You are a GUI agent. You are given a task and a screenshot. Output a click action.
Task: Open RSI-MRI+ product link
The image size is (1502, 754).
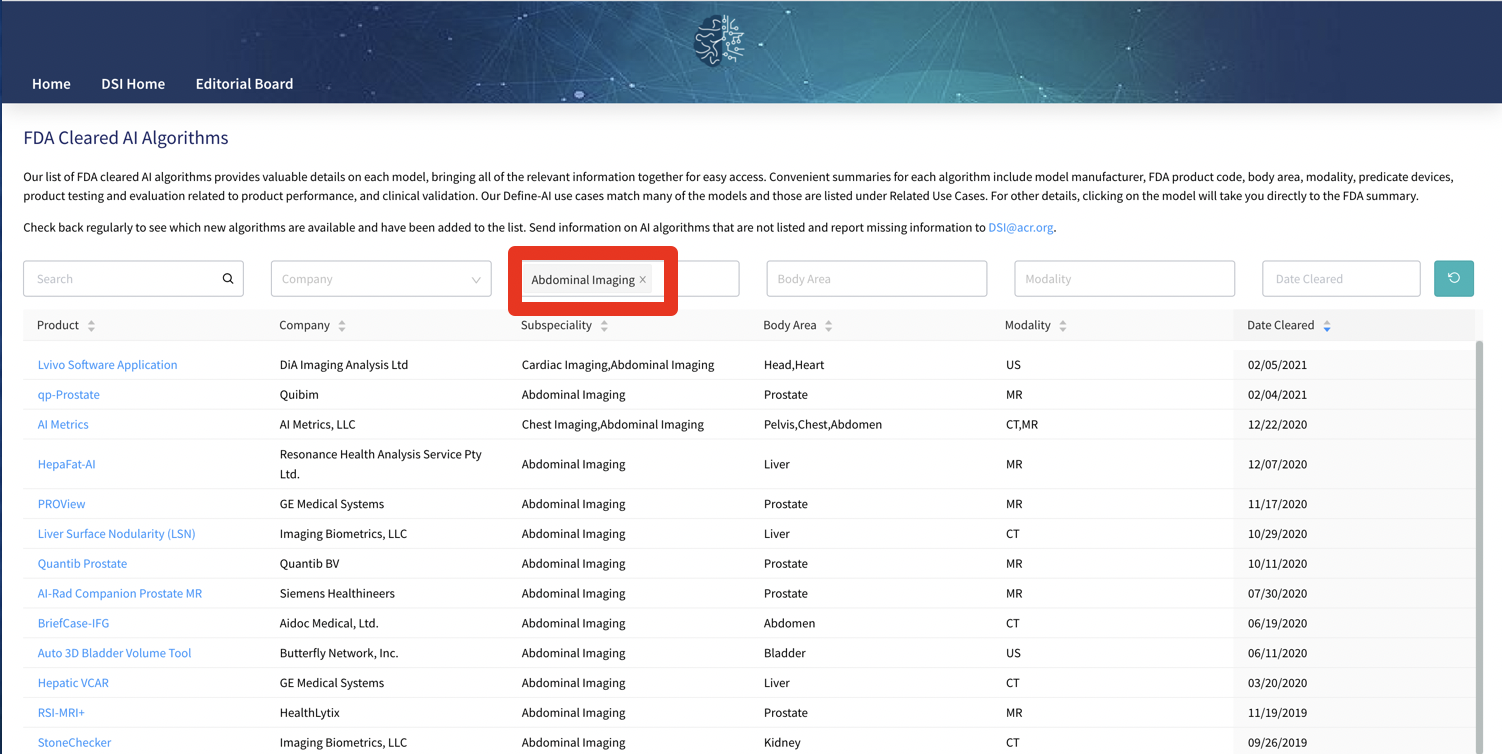pyautogui.click(x=61, y=713)
